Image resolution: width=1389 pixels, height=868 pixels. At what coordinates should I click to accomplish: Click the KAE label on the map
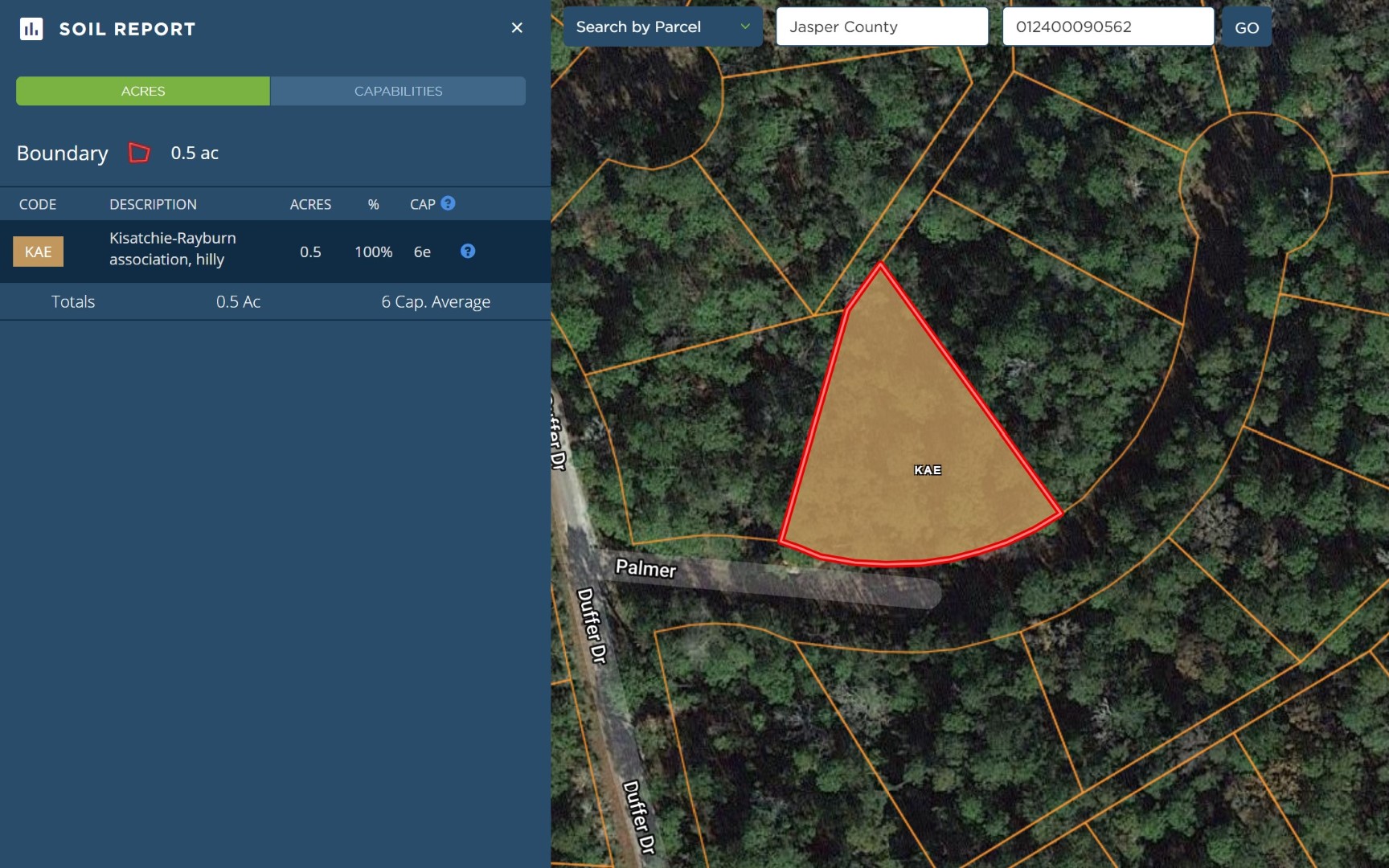(928, 470)
